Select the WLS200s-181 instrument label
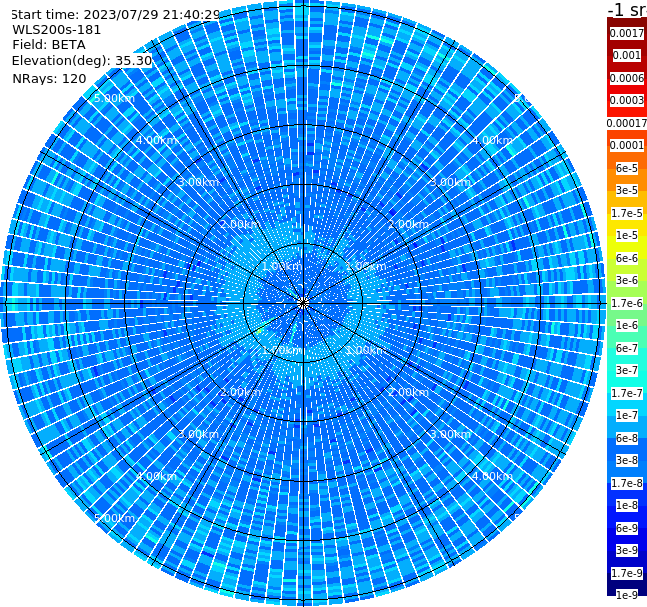 (57, 30)
